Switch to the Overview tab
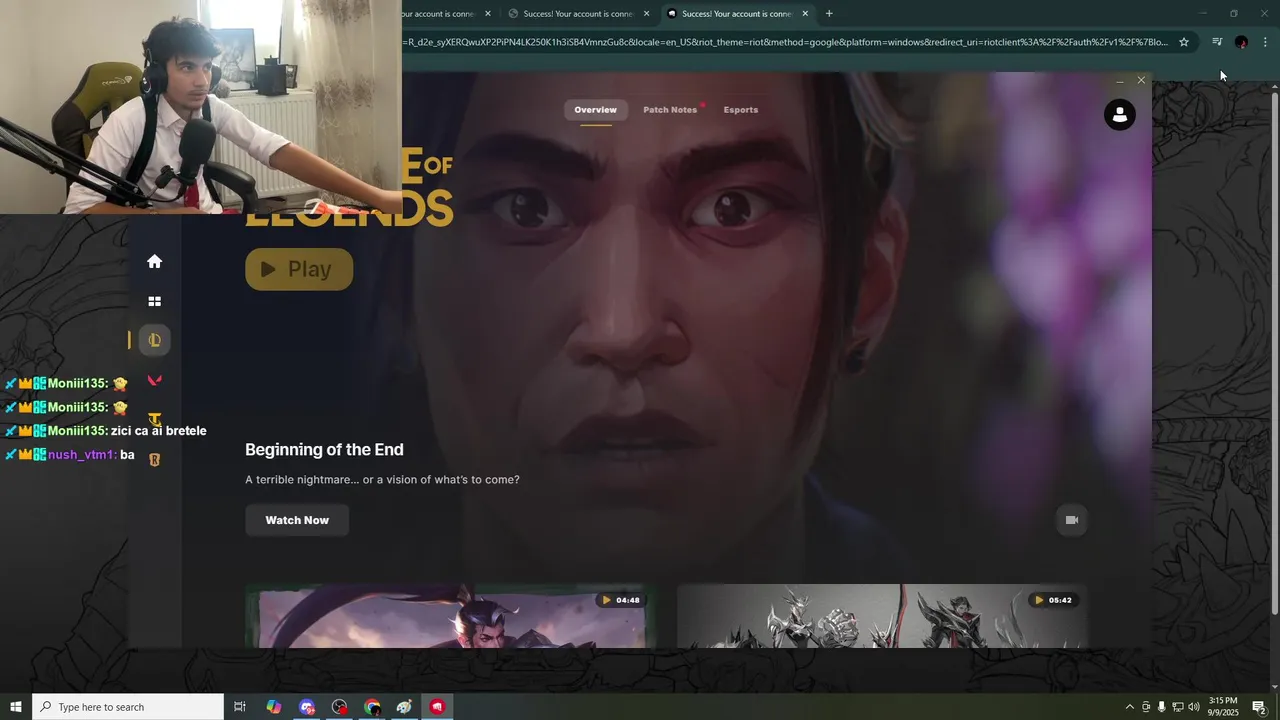Image resolution: width=1280 pixels, height=720 pixels. (595, 110)
